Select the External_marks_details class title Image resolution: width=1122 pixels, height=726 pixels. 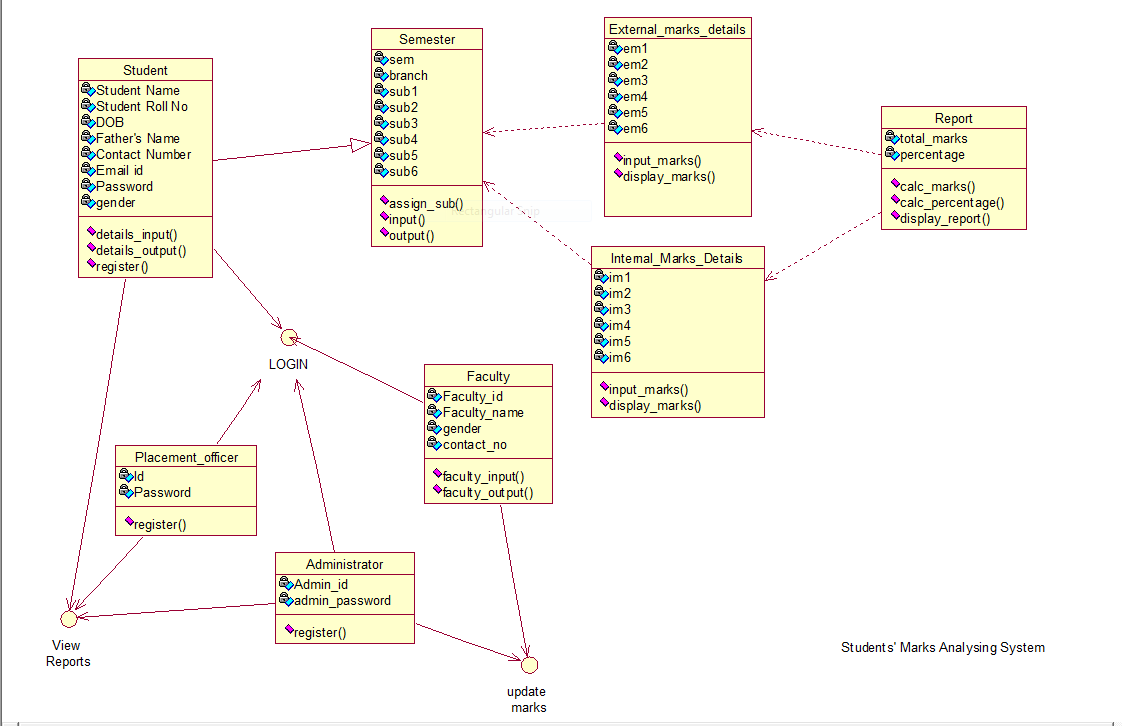(x=677, y=29)
